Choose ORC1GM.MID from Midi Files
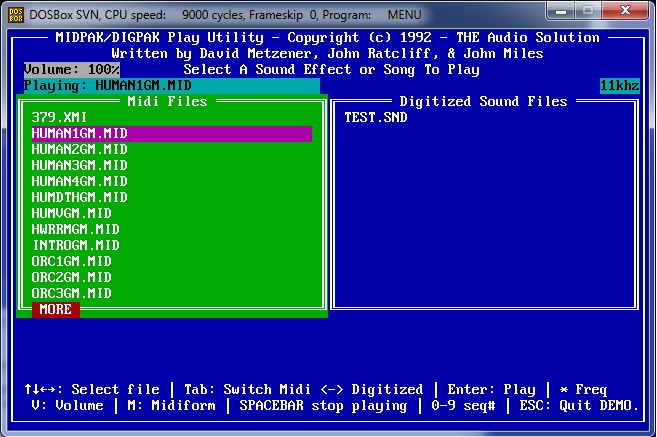This screenshot has height=437, width=657. (72, 261)
